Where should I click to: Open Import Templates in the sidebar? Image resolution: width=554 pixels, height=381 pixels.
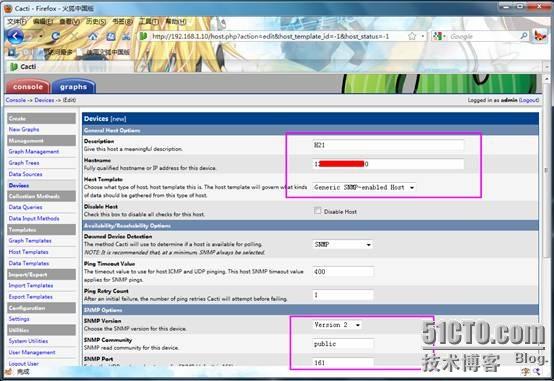pos(31,285)
